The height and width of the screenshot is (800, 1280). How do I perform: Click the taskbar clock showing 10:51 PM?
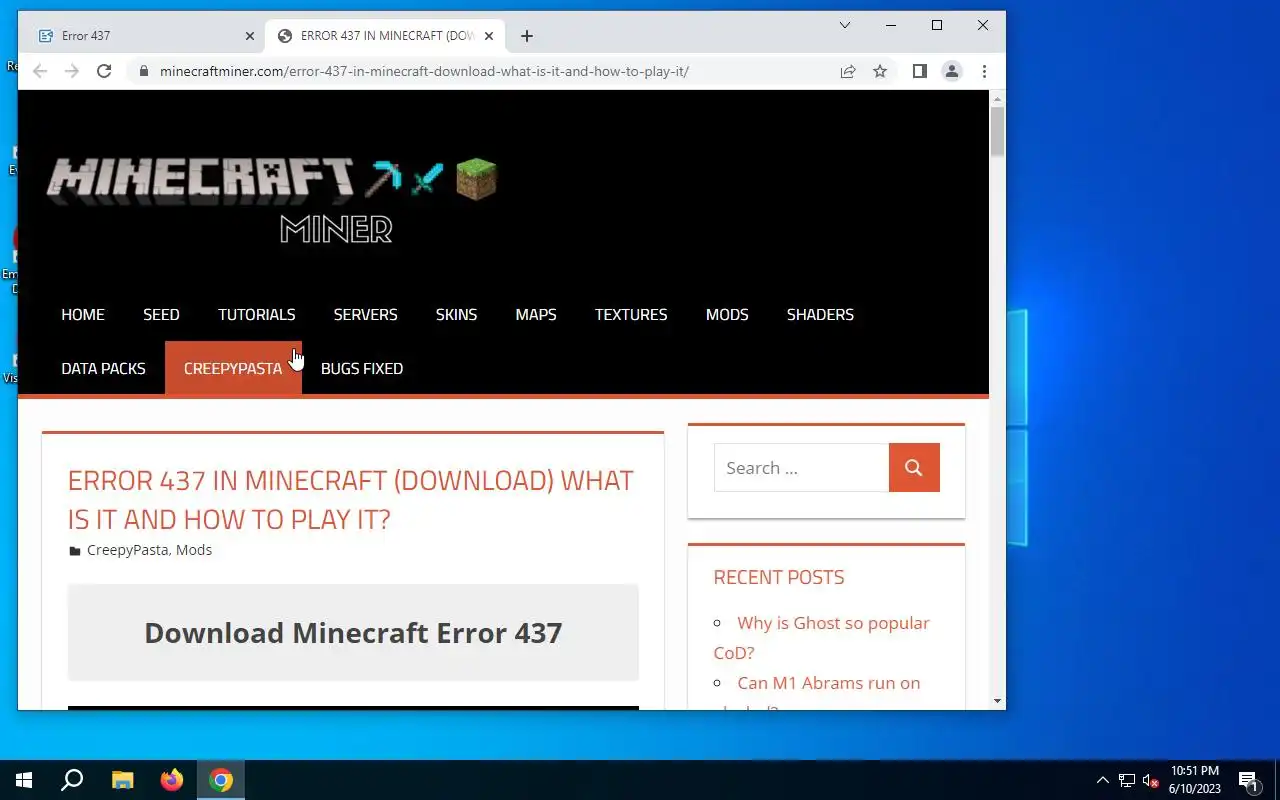coord(1195,780)
